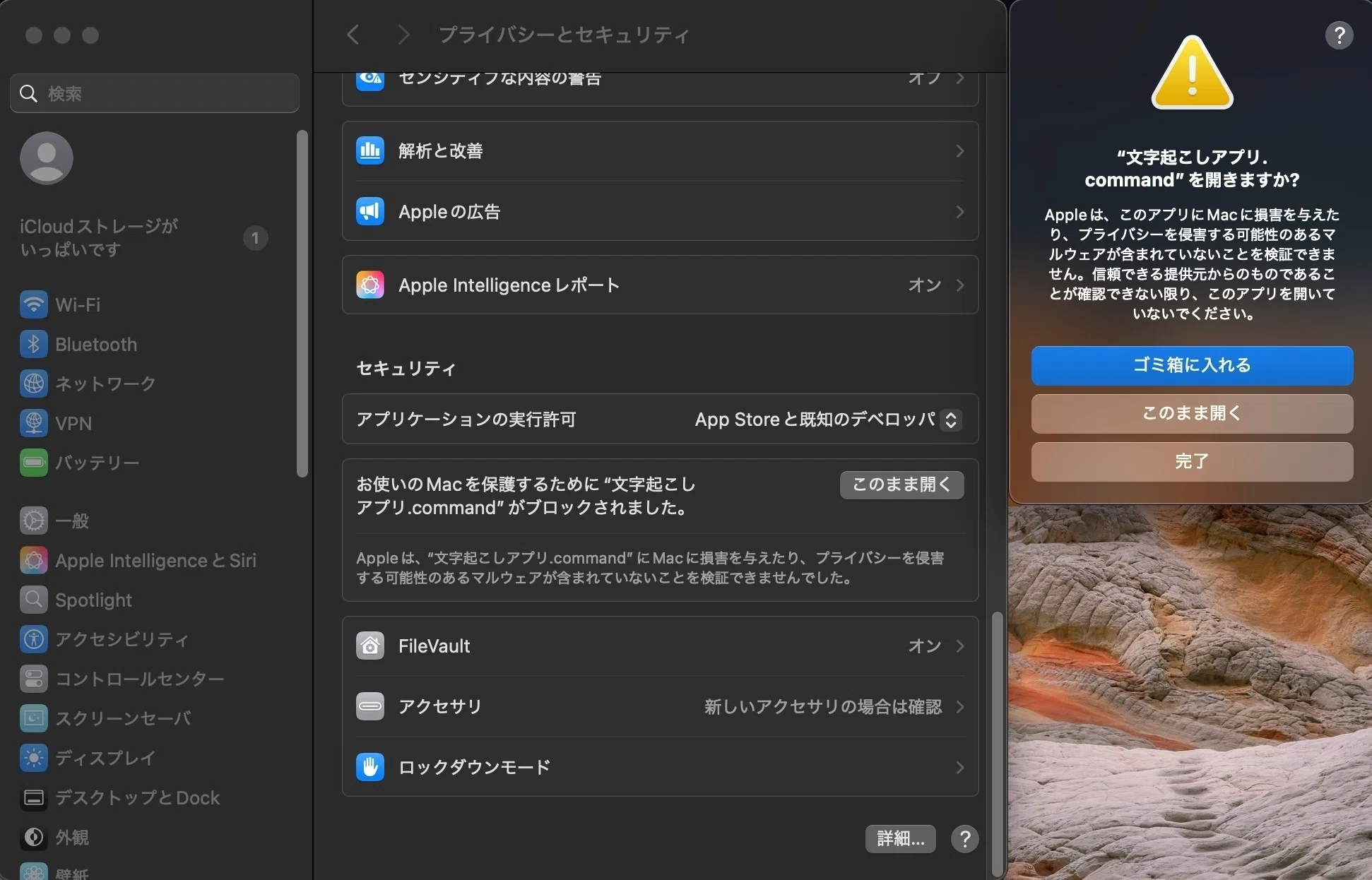The width and height of the screenshot is (1372, 880).
Task: Open the ネットワーク globe icon
Action: 33,383
